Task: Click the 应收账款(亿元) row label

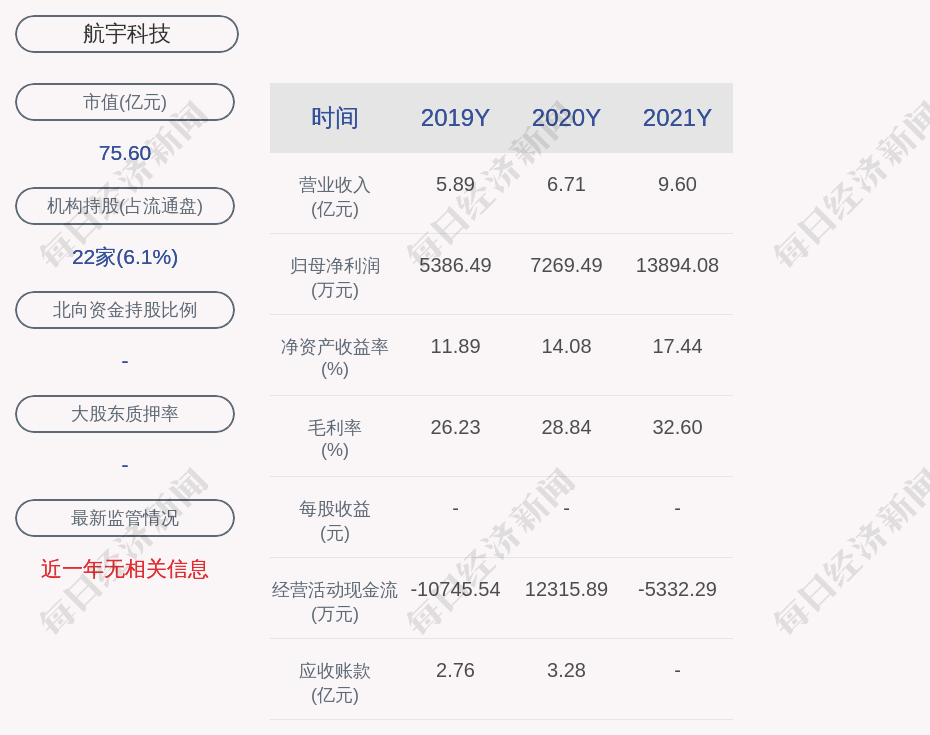Action: pyautogui.click(x=335, y=683)
